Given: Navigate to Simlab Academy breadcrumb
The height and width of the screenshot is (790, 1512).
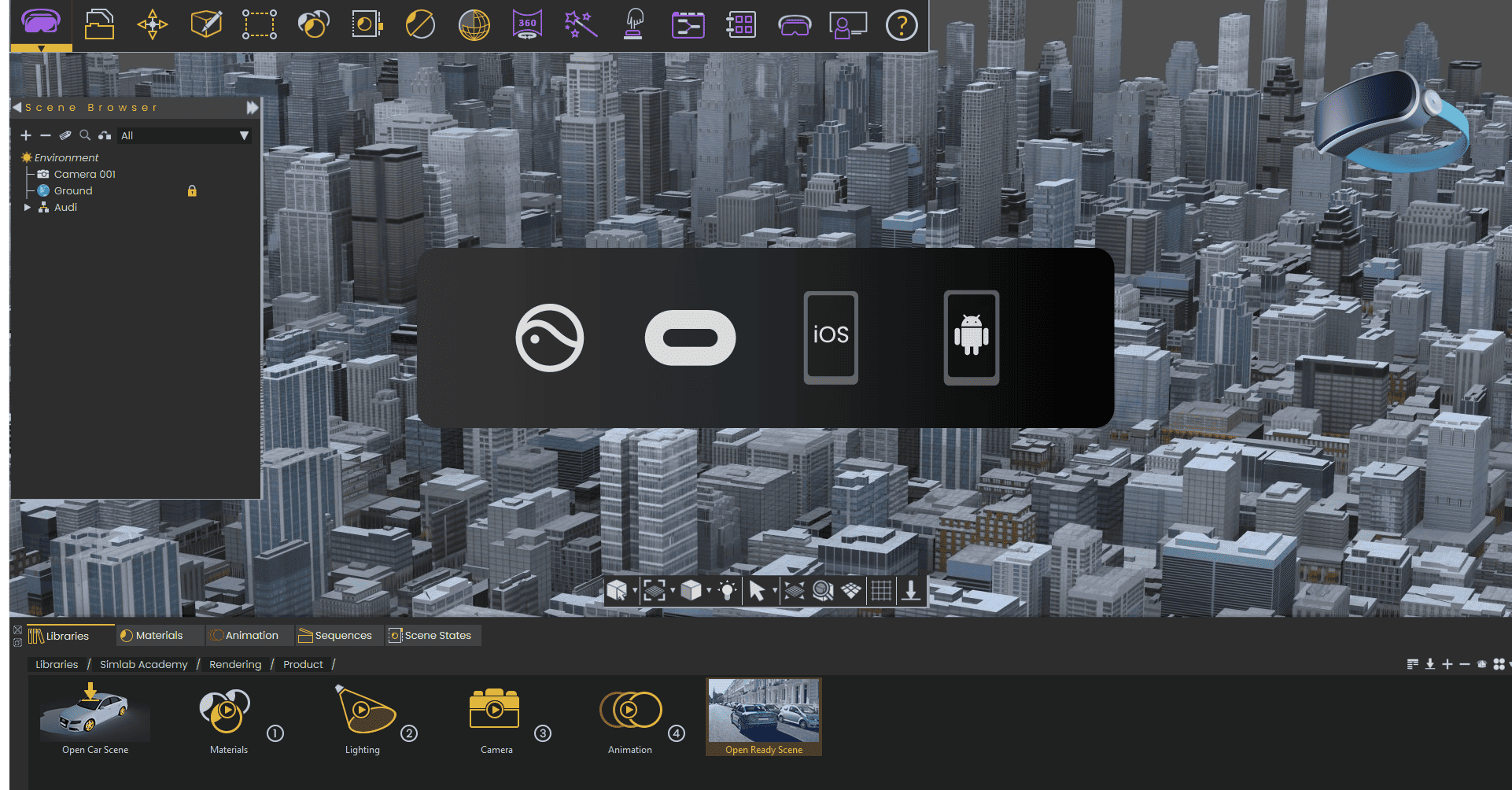Looking at the screenshot, I should (144, 664).
